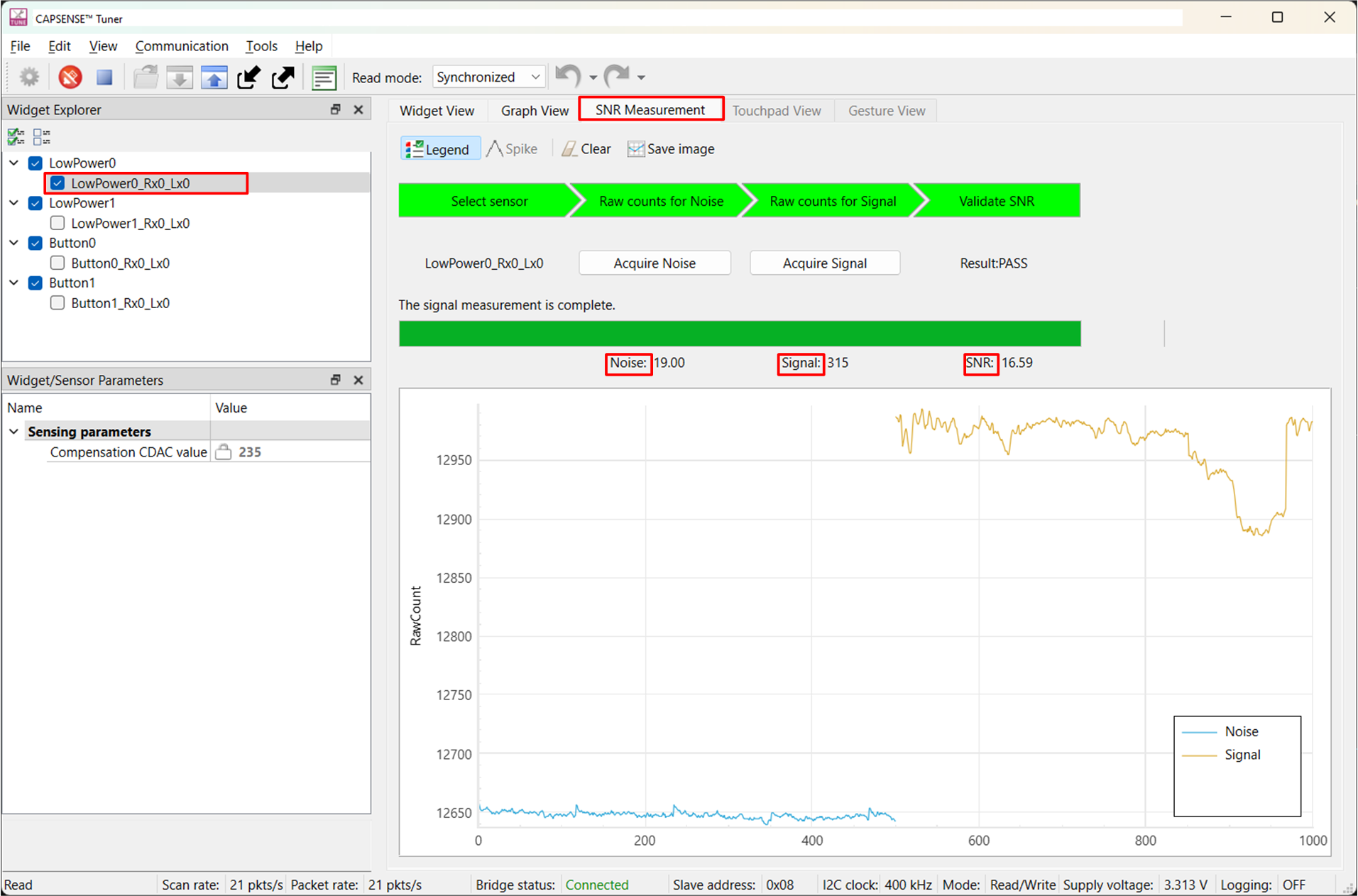
Task: Click the Acquire Signal button
Action: tap(825, 263)
